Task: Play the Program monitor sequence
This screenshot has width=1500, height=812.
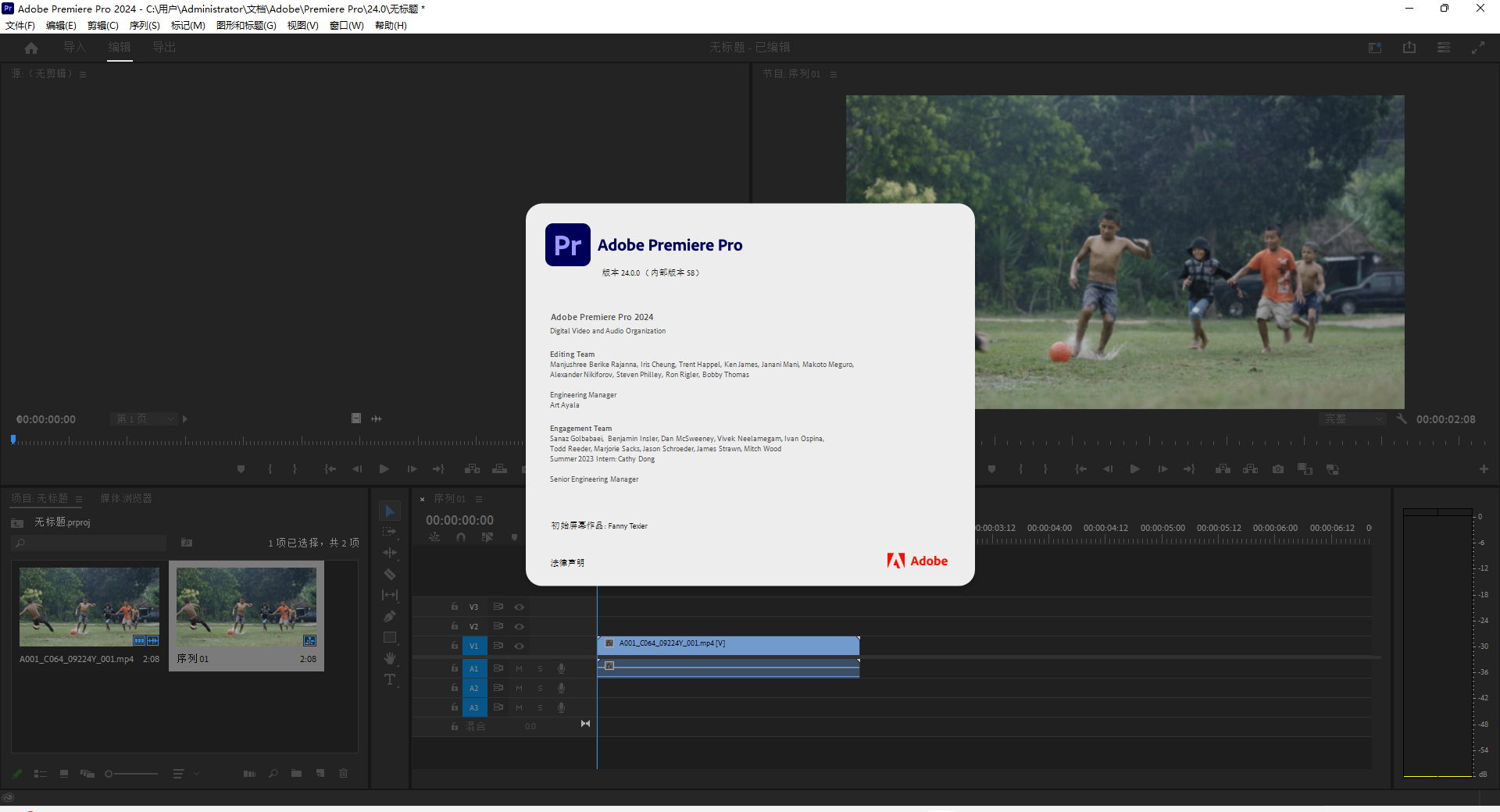Action: pos(1134,469)
